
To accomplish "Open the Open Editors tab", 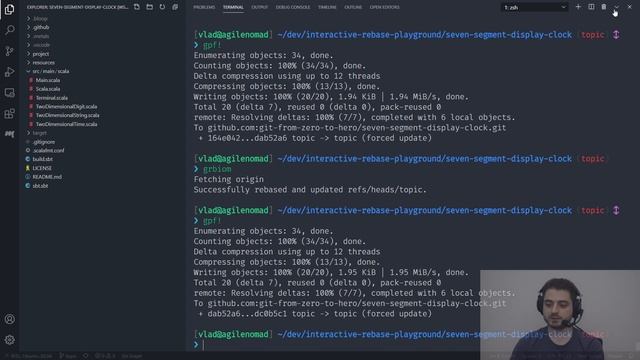I will (384, 7).
